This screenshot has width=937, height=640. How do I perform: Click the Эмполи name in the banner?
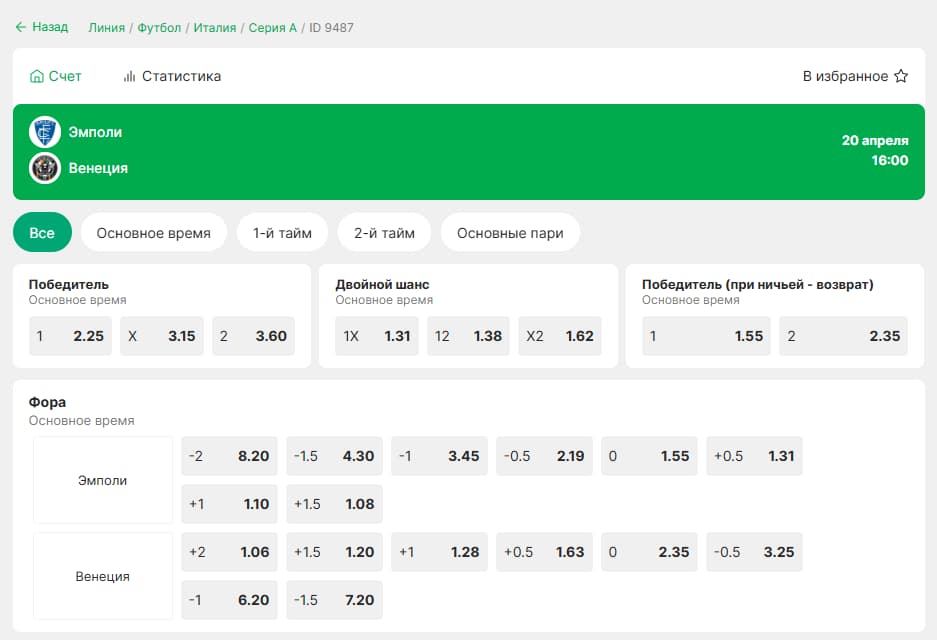point(95,132)
